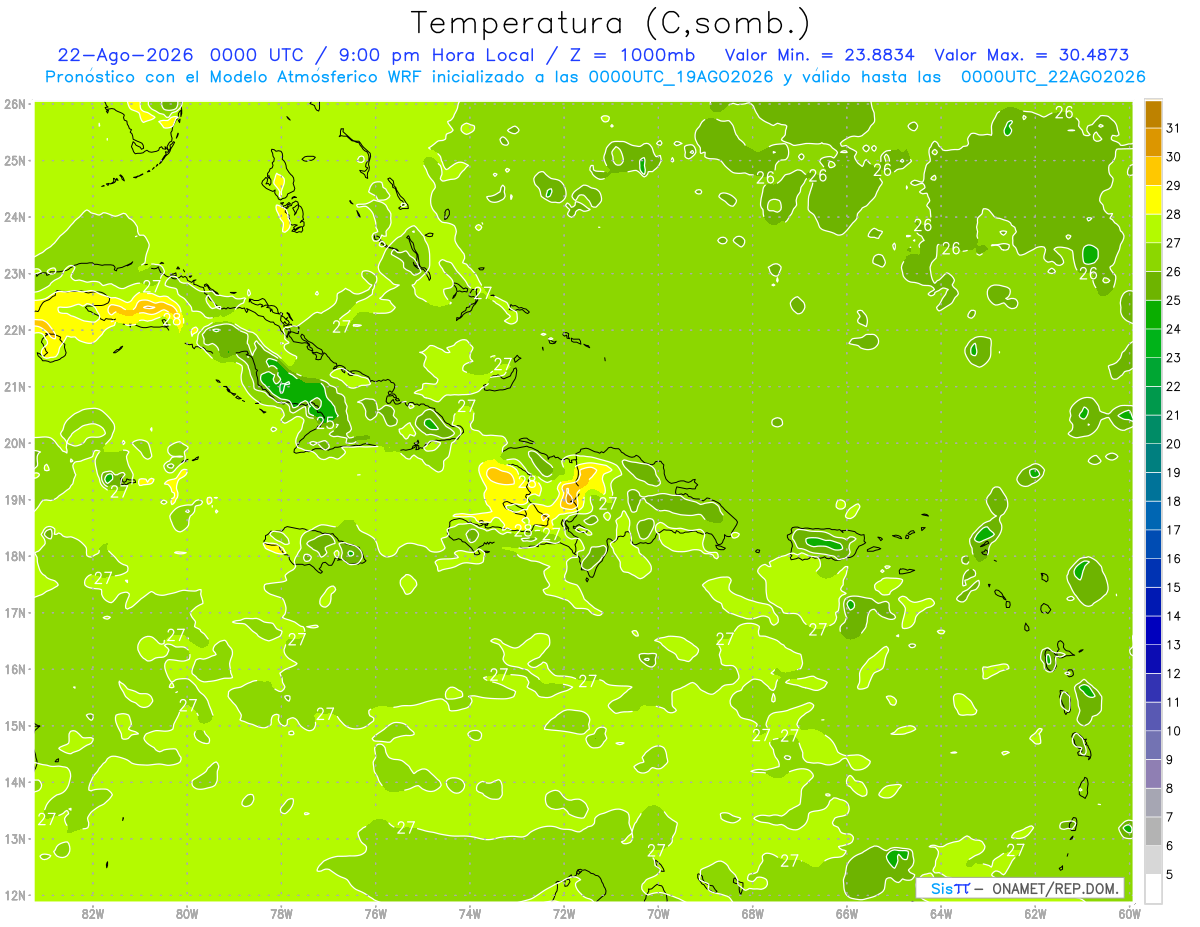Click the '22-Ago-2026 0000 UTC' date text
The height and width of the screenshot is (927, 1200).
point(180,55)
